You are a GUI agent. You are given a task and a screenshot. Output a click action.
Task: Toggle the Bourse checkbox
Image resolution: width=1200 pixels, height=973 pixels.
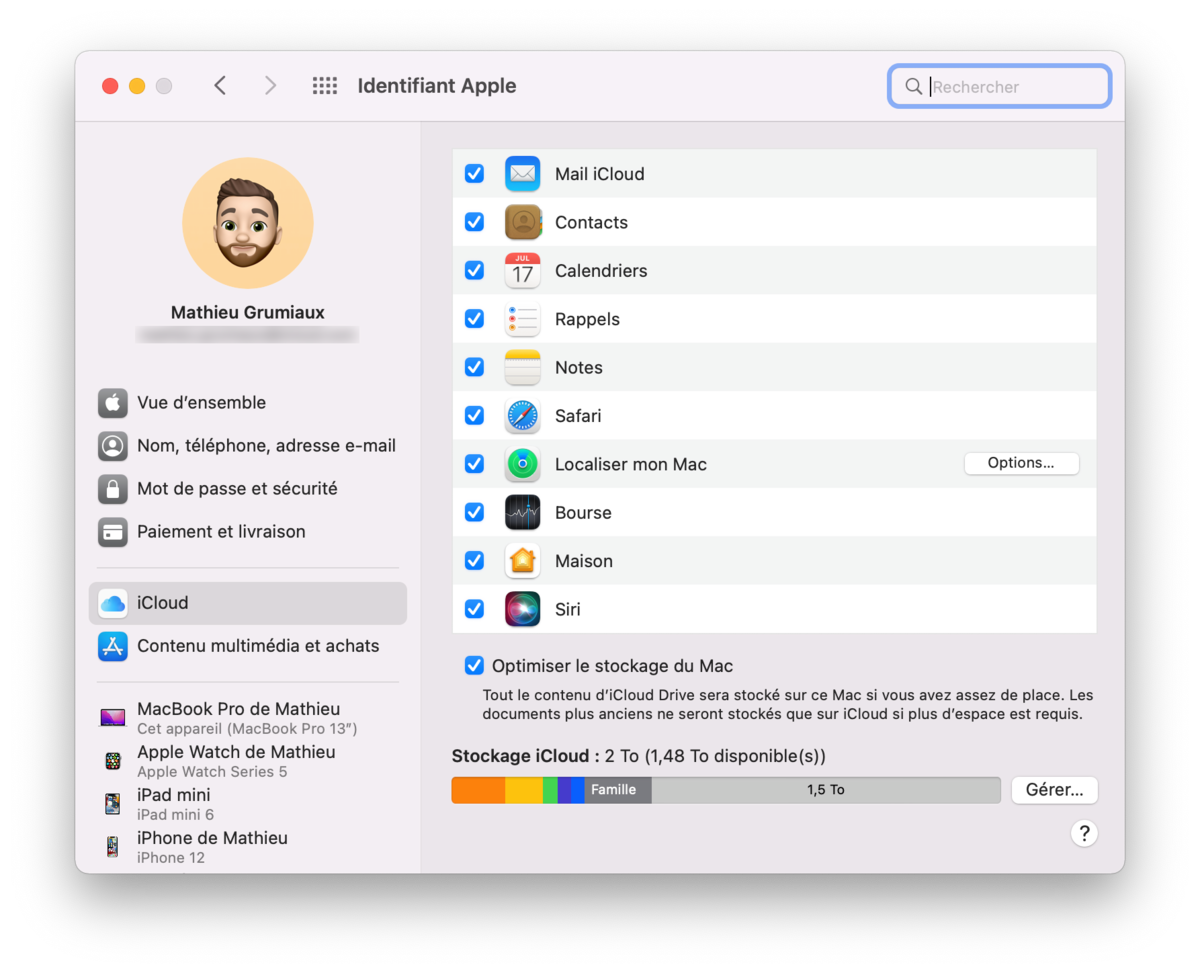pyautogui.click(x=475, y=513)
